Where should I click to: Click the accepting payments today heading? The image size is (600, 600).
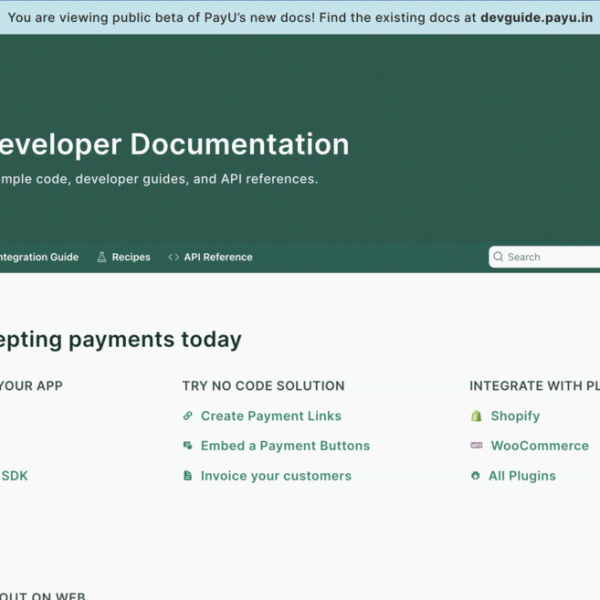coord(121,340)
